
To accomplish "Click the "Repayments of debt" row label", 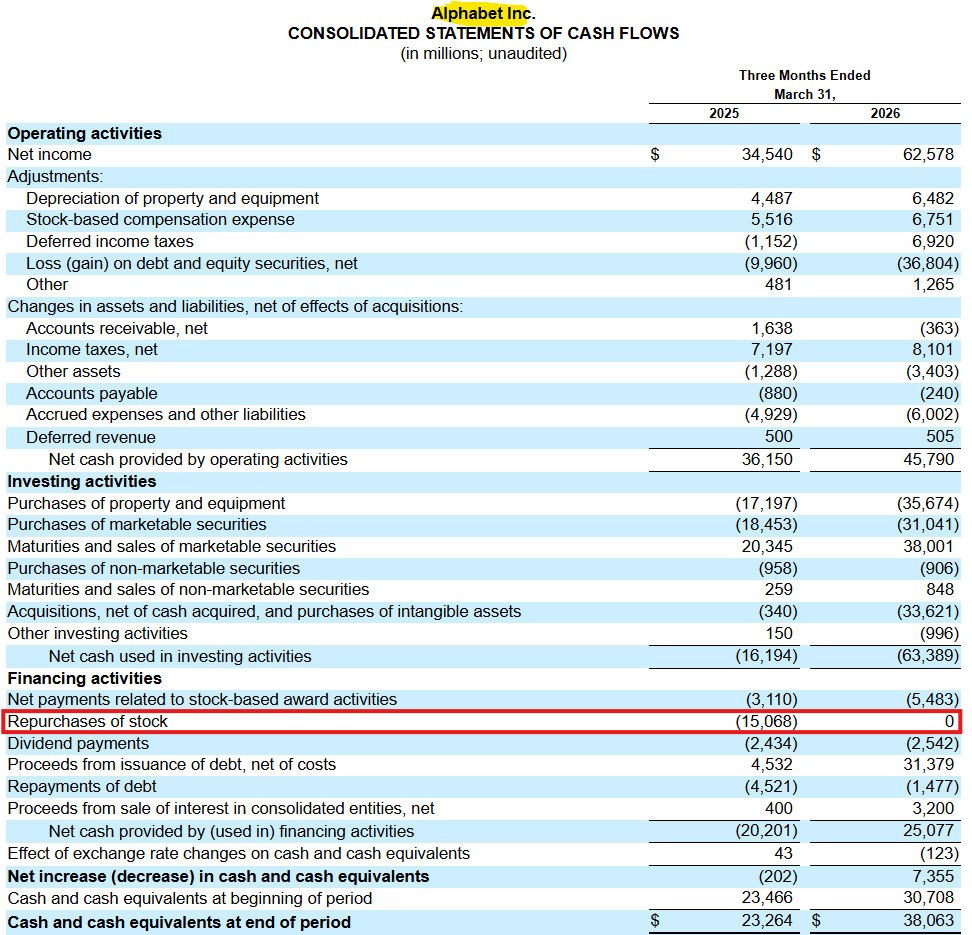I will point(82,787).
